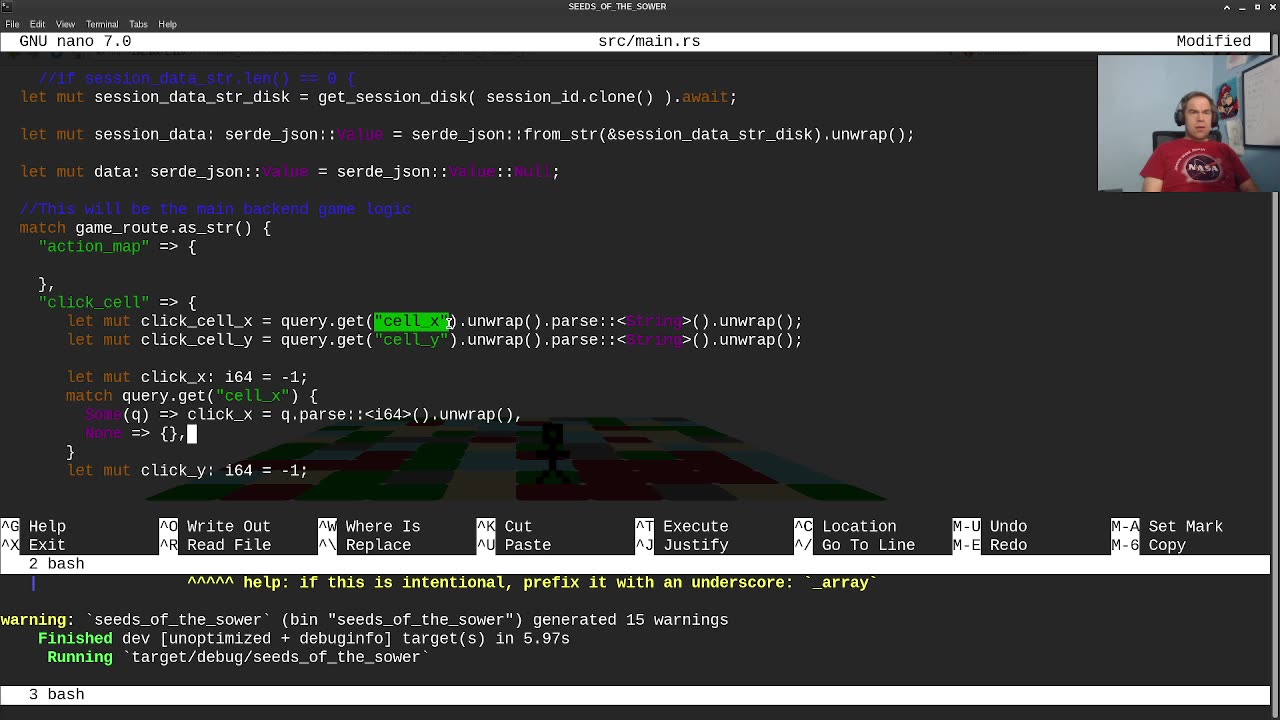
Task: Click 'Some(q) => click_x' line
Action: [303, 414]
